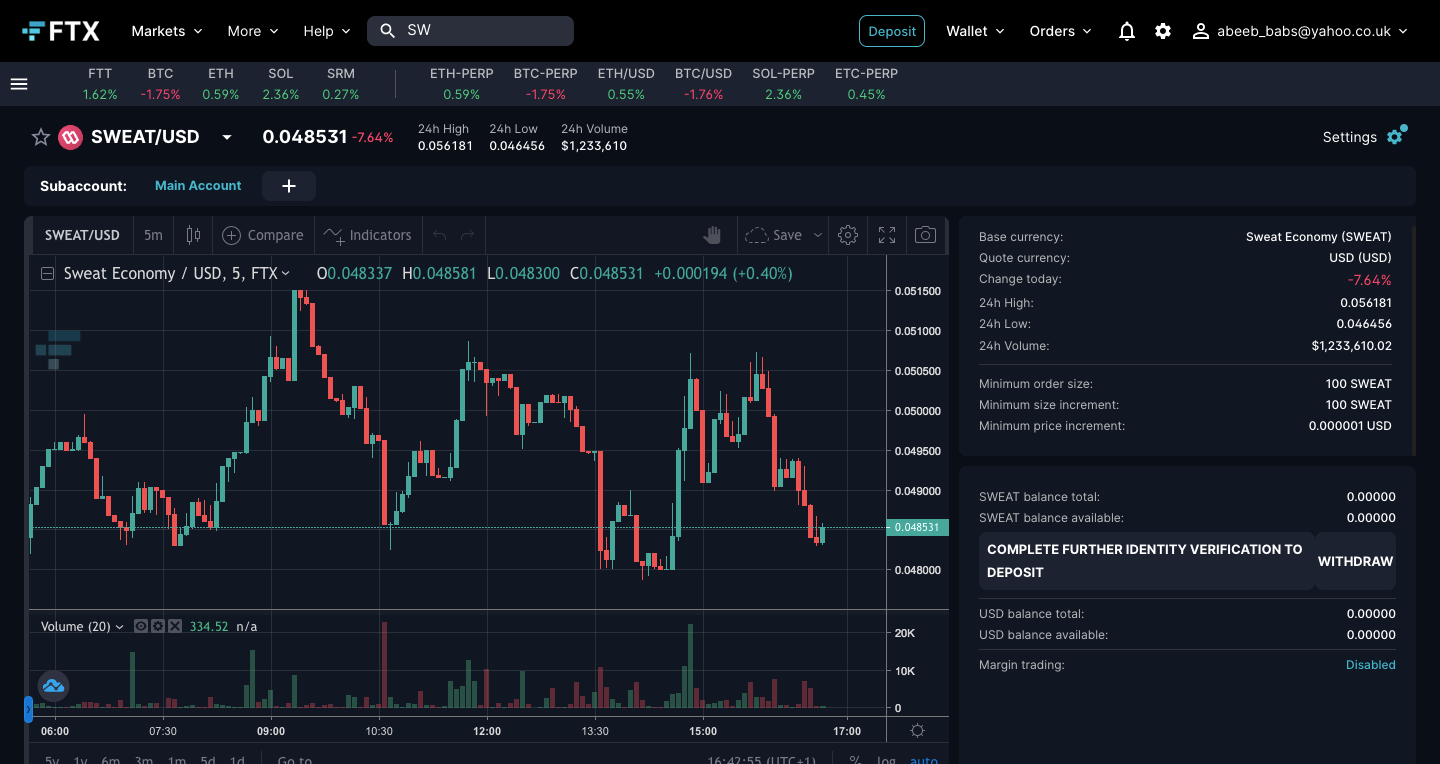Image resolution: width=1440 pixels, height=764 pixels.
Task: Open time axis settings gear icon
Action: pyautogui.click(x=917, y=731)
